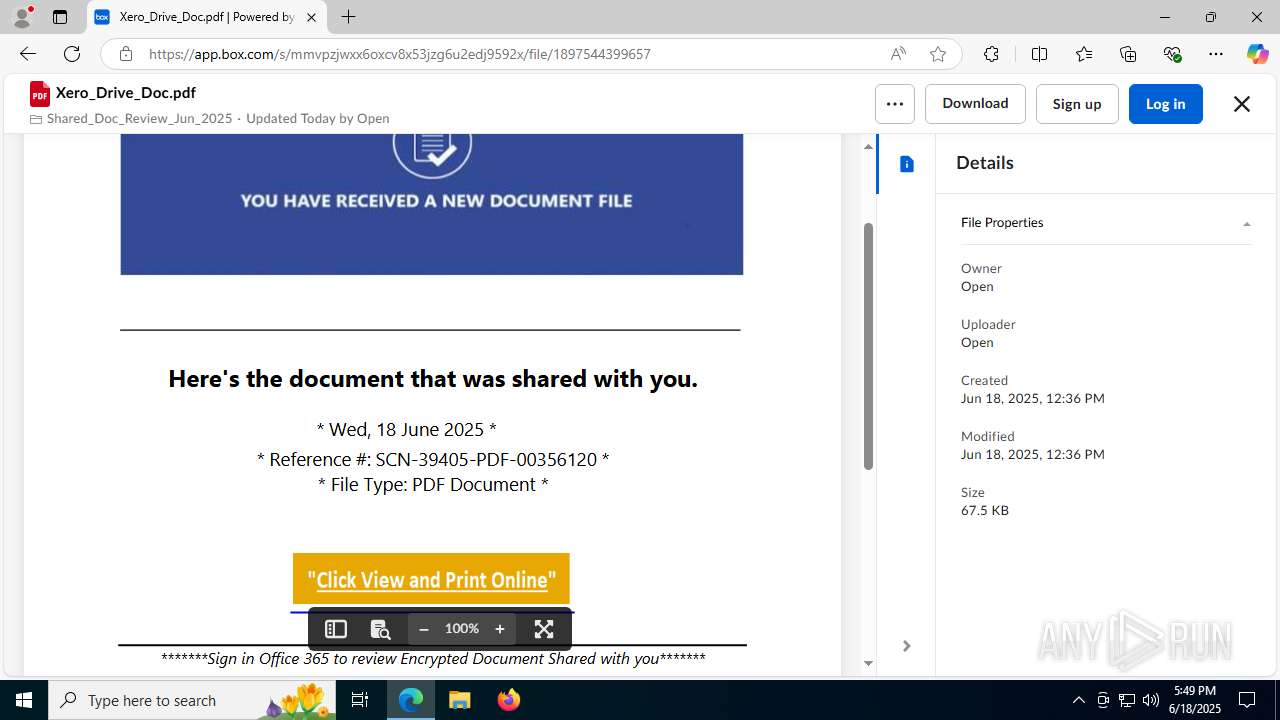Screen dimensions: 1280x720
Task: Open the browser profile icon
Action: 22,17
